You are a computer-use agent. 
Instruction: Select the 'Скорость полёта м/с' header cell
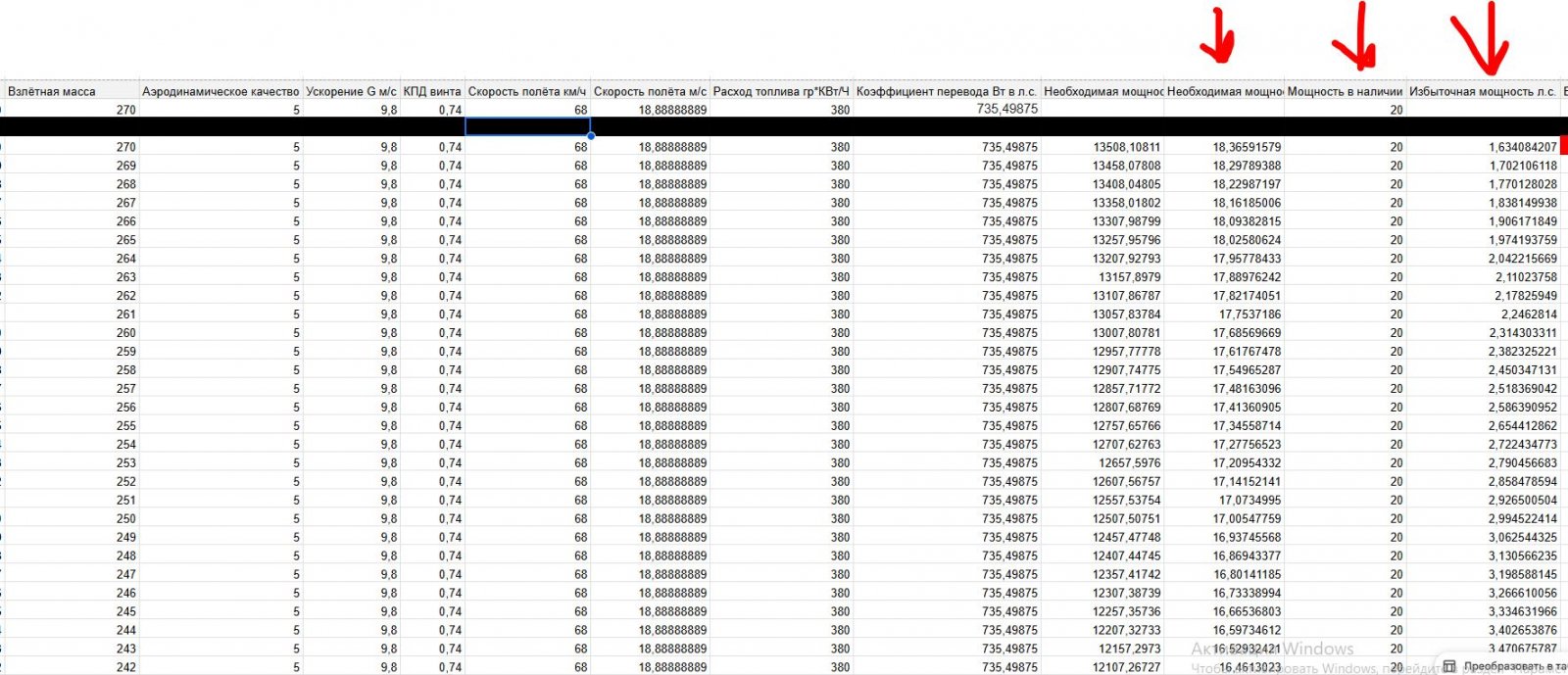coord(650,91)
